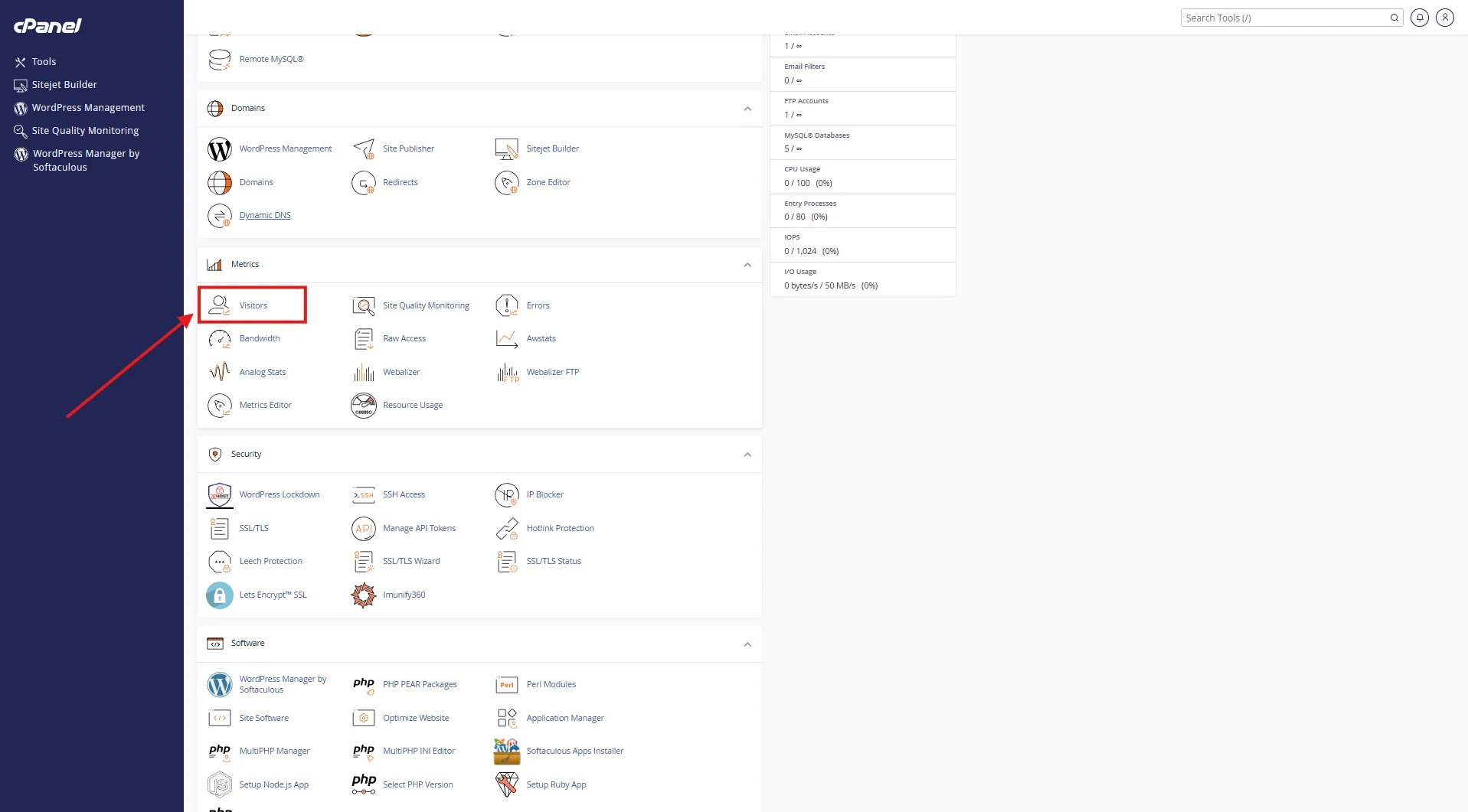Open the PHP PEAR Packages link

click(420, 684)
